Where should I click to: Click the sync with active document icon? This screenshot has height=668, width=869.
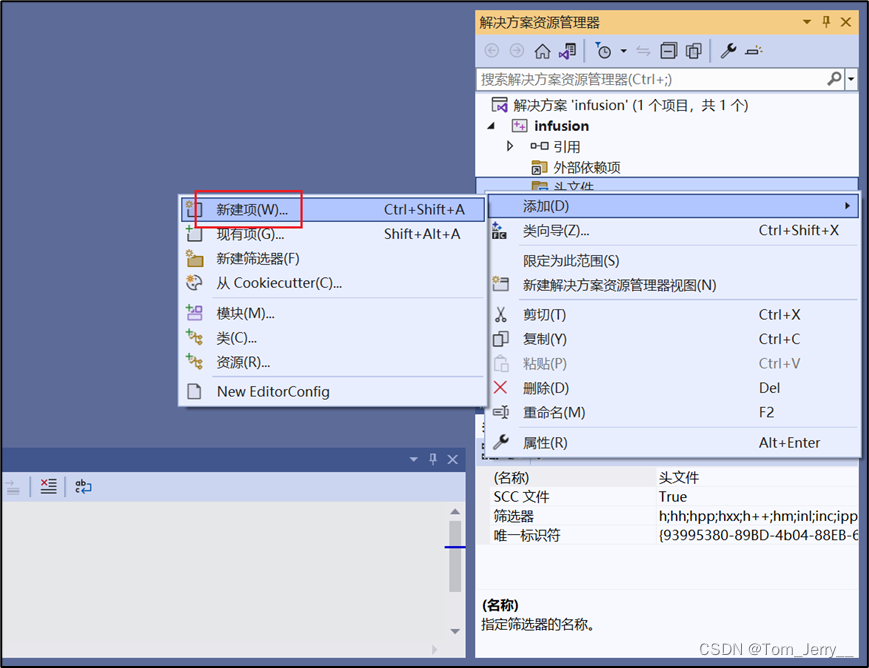click(643, 51)
